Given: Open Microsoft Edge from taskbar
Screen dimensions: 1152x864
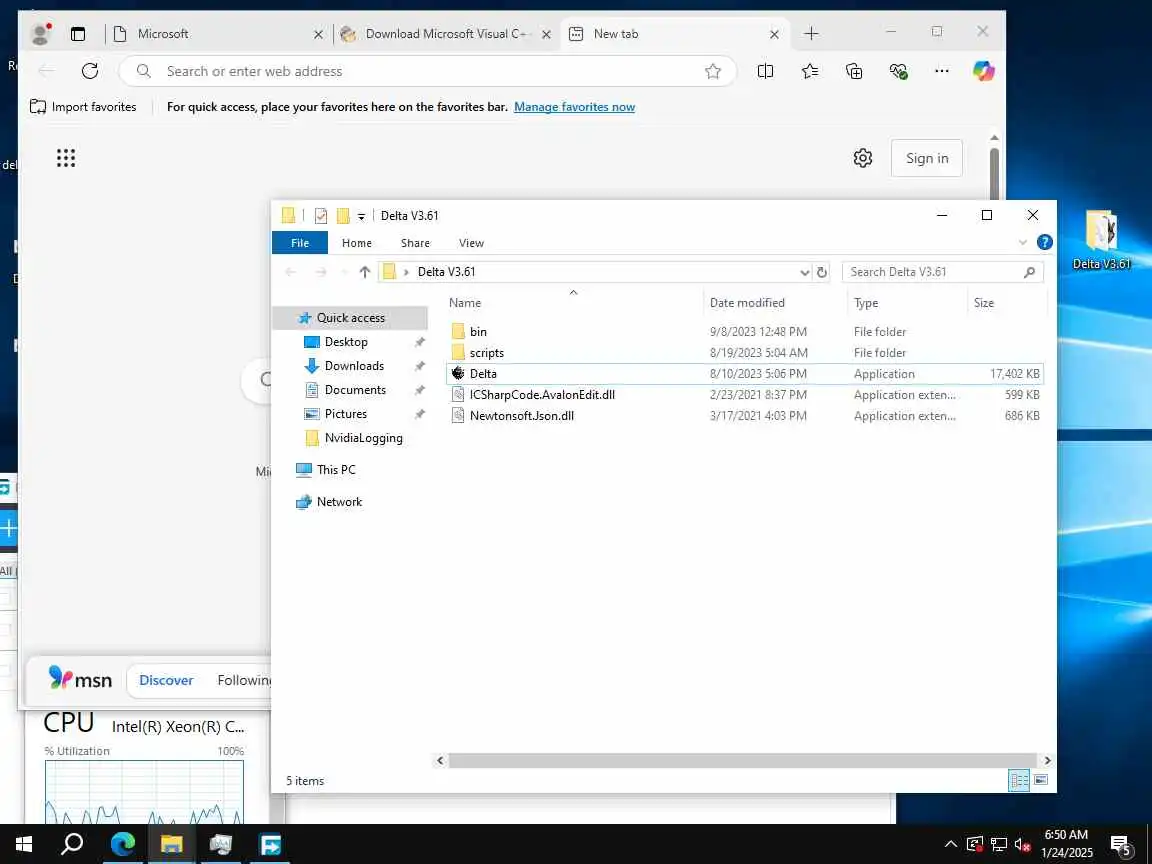Looking at the screenshot, I should (122, 844).
